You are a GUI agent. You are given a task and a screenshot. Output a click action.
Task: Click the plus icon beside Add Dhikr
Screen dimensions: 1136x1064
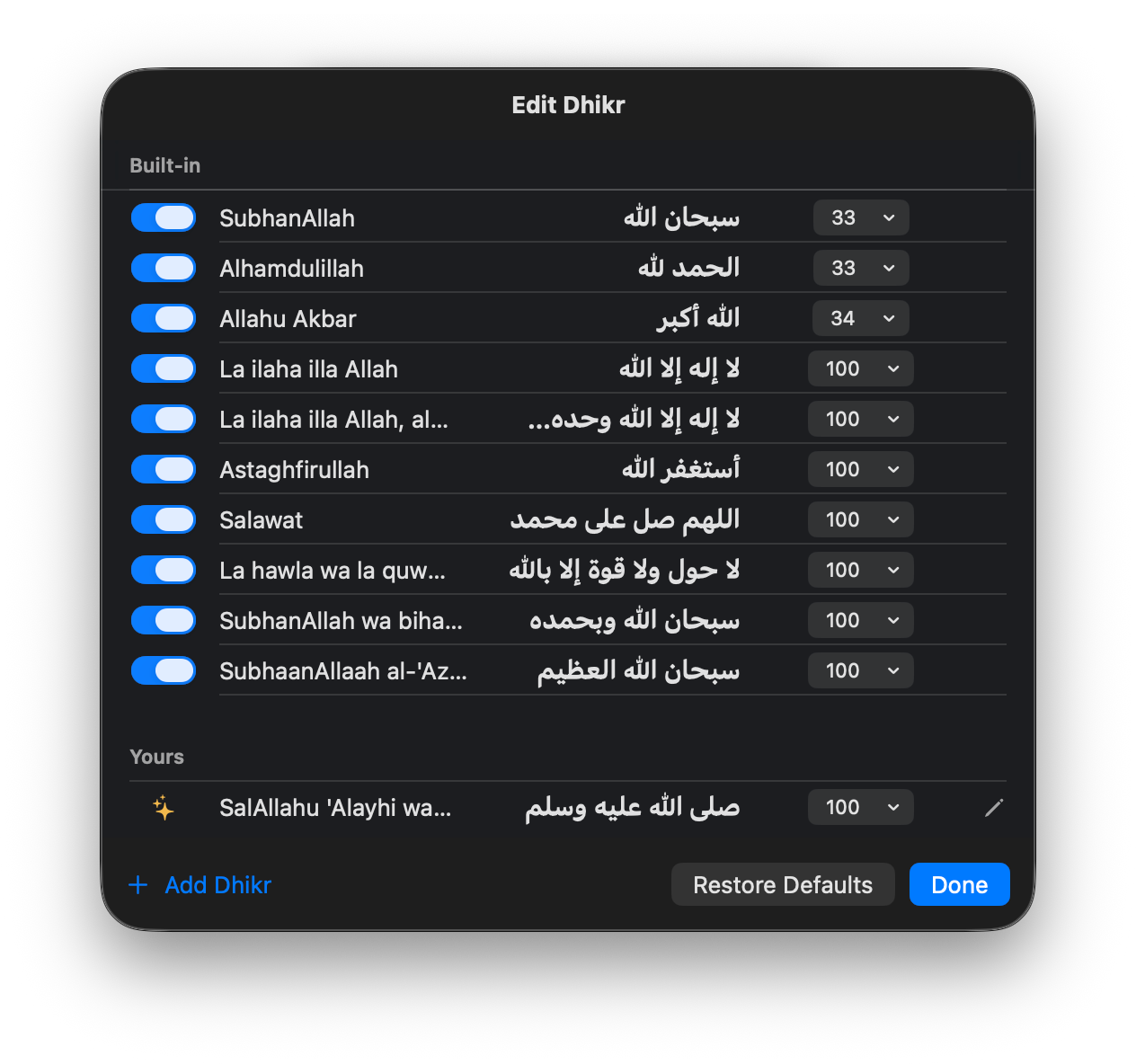coord(138,885)
